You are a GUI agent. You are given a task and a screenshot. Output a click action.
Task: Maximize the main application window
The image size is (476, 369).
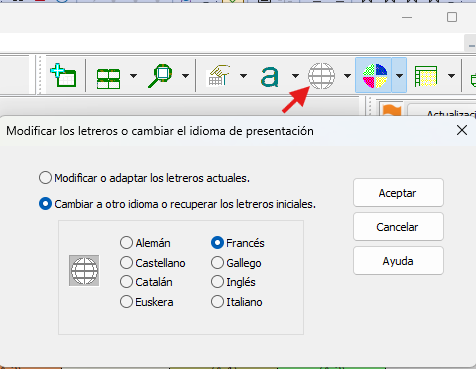(452, 17)
